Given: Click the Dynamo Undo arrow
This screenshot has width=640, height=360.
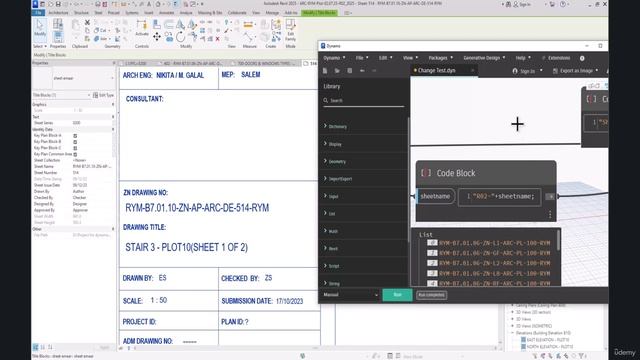Looking at the screenshot, I should point(362,71).
